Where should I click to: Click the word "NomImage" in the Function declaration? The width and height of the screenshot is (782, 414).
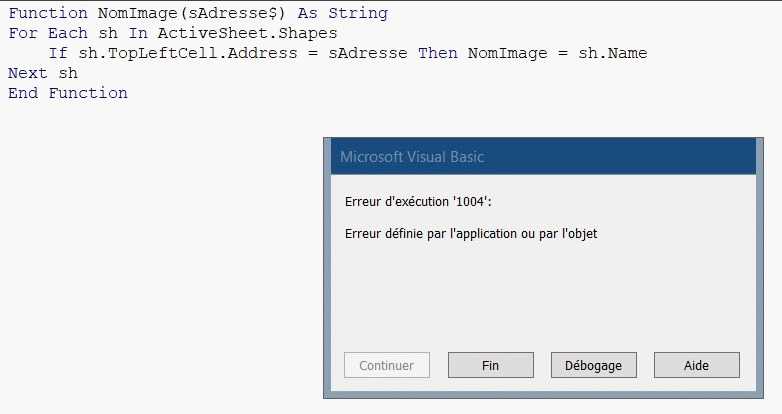click(137, 14)
